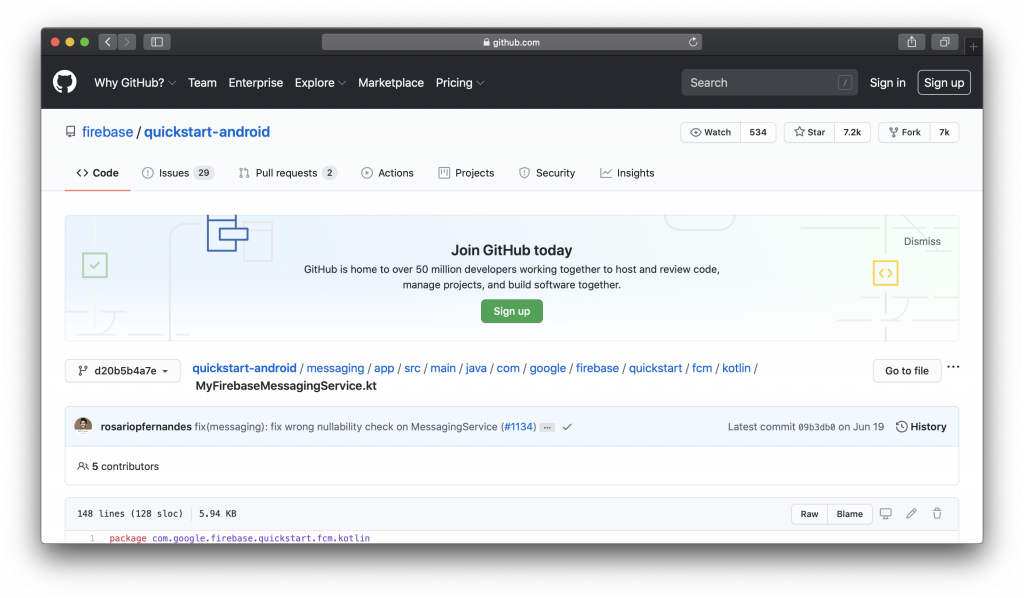
Task: Open the 7.2k stargazers count
Action: pos(852,132)
